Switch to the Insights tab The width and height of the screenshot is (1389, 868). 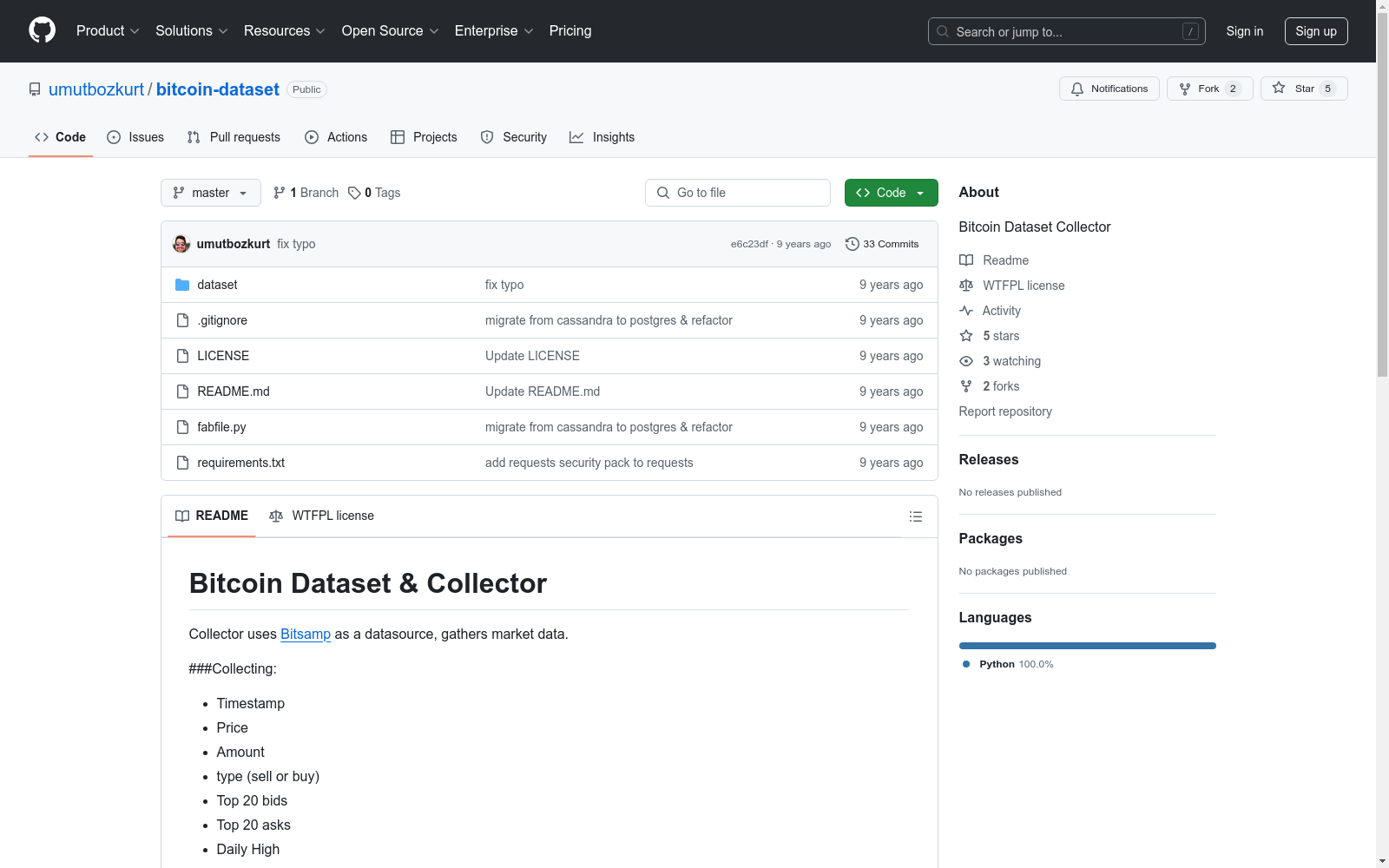click(x=602, y=137)
